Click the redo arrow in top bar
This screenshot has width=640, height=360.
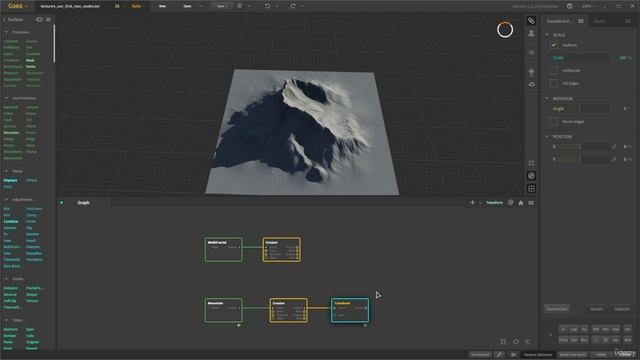[293, 6]
